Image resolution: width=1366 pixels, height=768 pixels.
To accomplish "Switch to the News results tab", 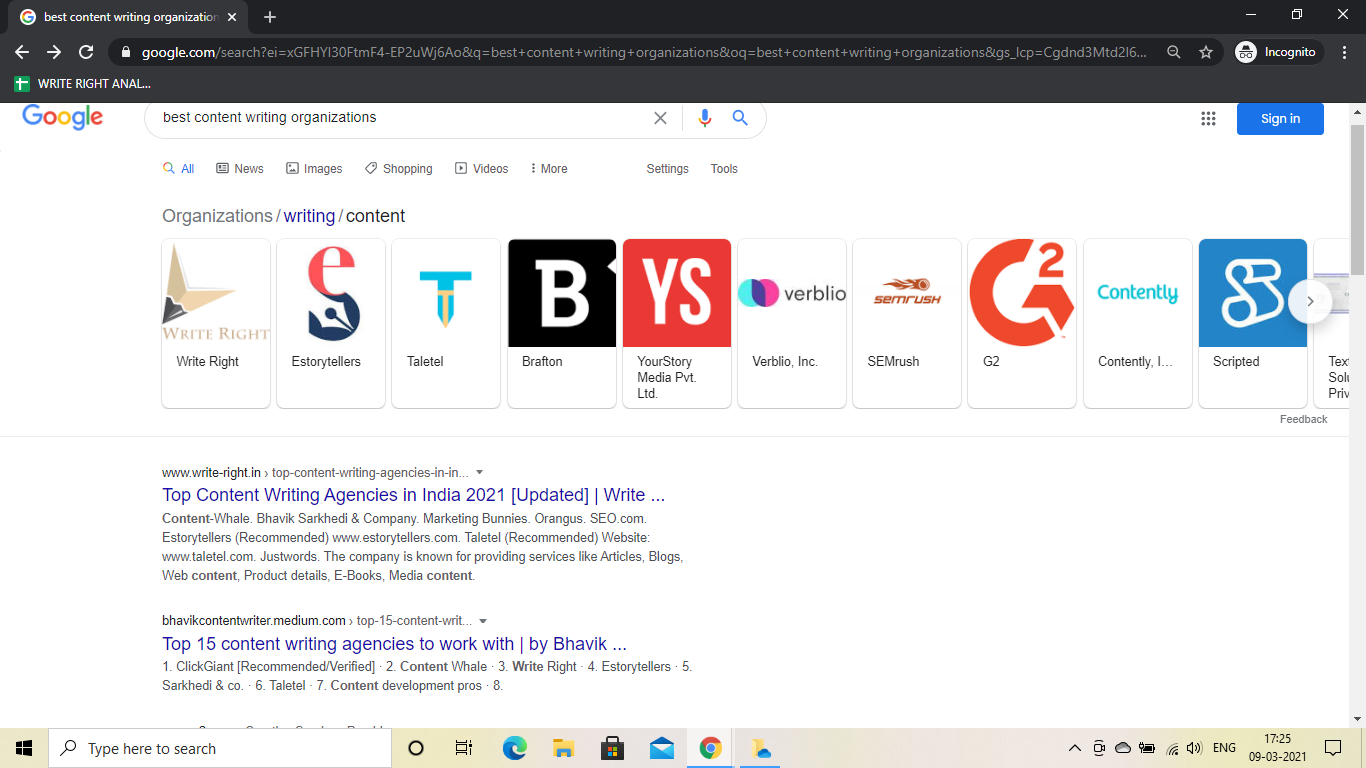I will click(240, 169).
